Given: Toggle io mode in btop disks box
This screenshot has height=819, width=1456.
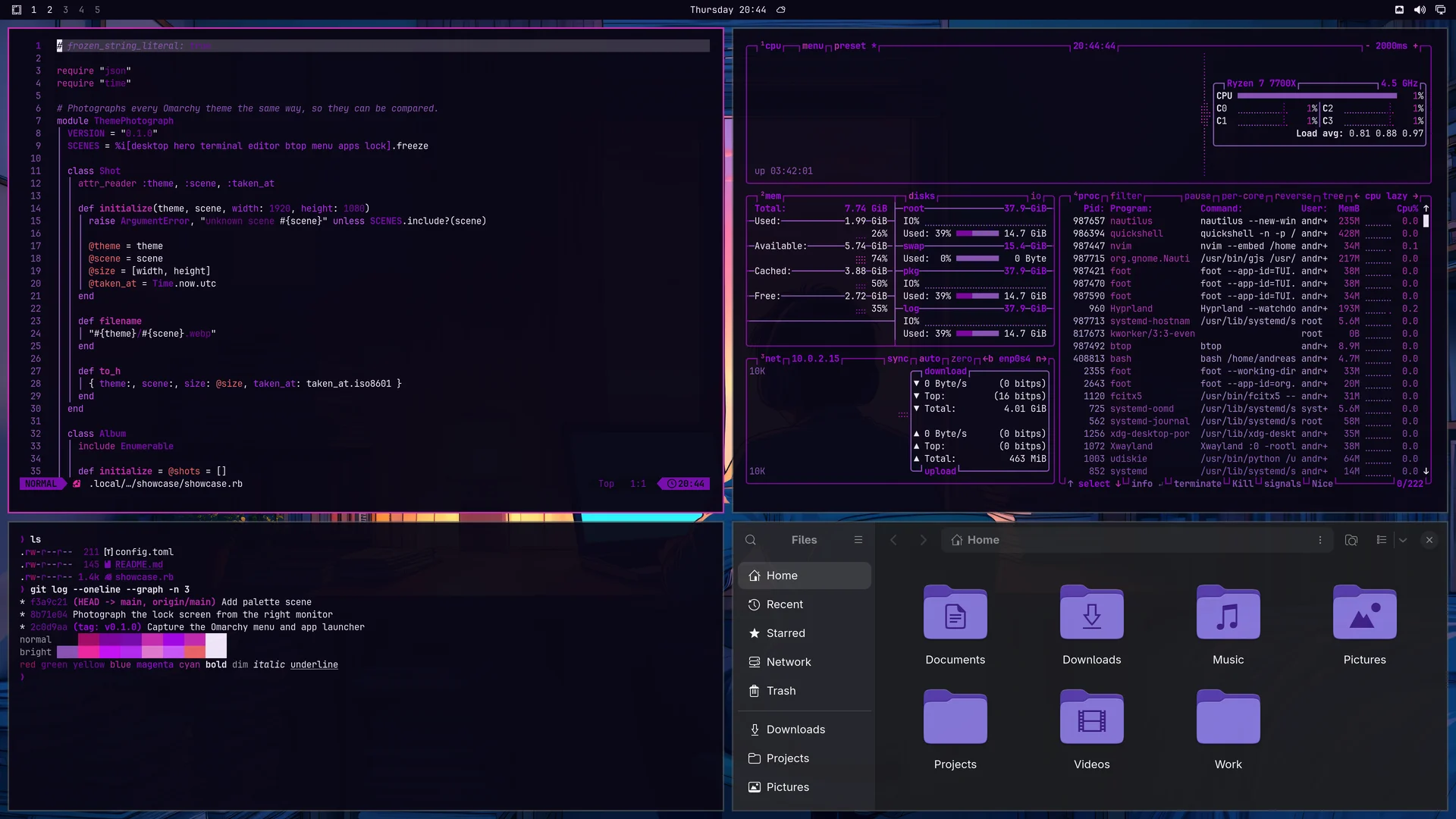Looking at the screenshot, I should point(1036,196).
